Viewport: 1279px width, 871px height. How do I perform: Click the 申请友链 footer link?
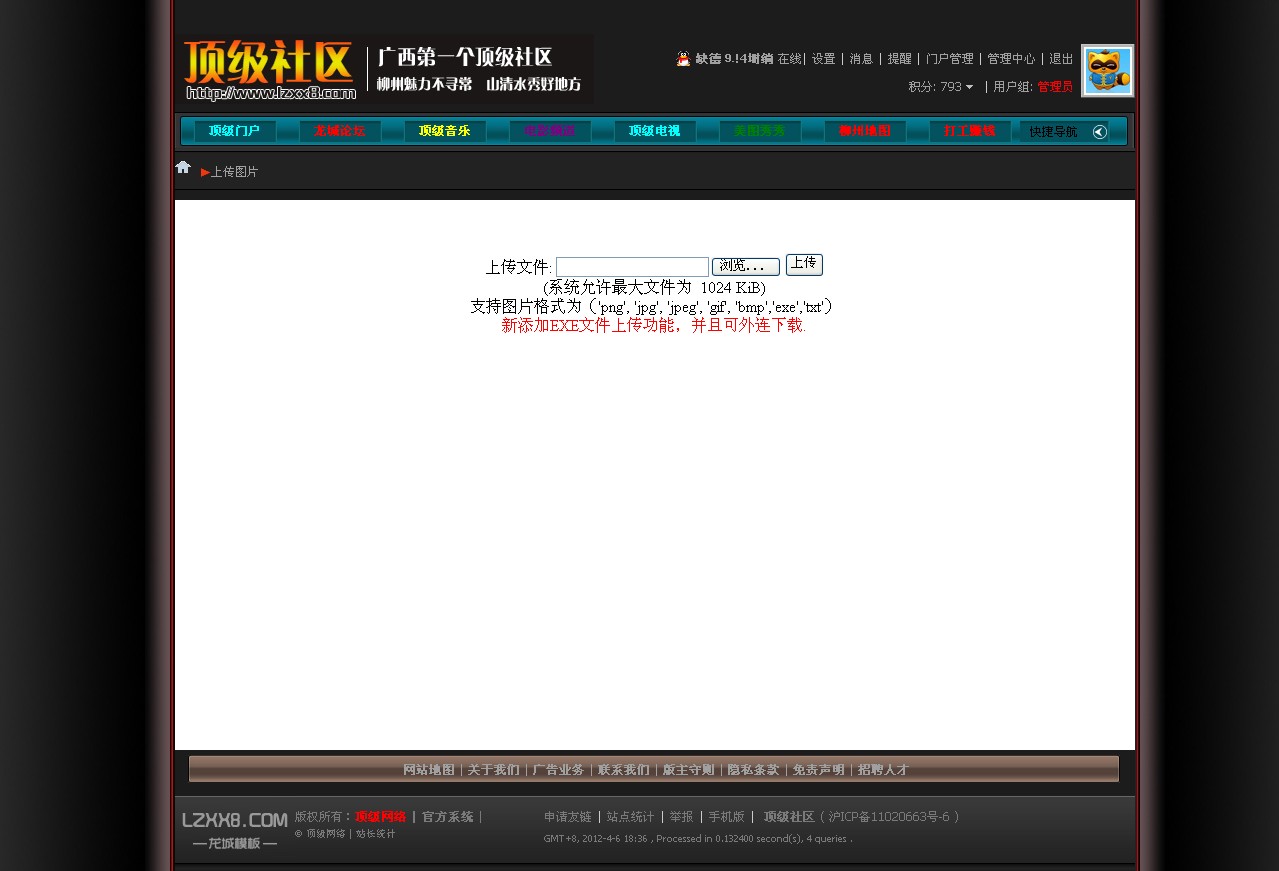[568, 817]
